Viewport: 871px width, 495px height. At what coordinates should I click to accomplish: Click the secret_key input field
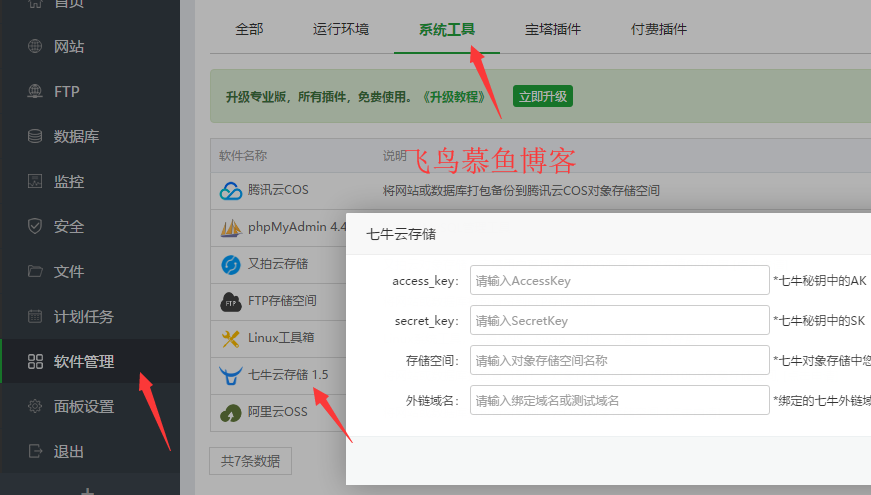click(618, 320)
